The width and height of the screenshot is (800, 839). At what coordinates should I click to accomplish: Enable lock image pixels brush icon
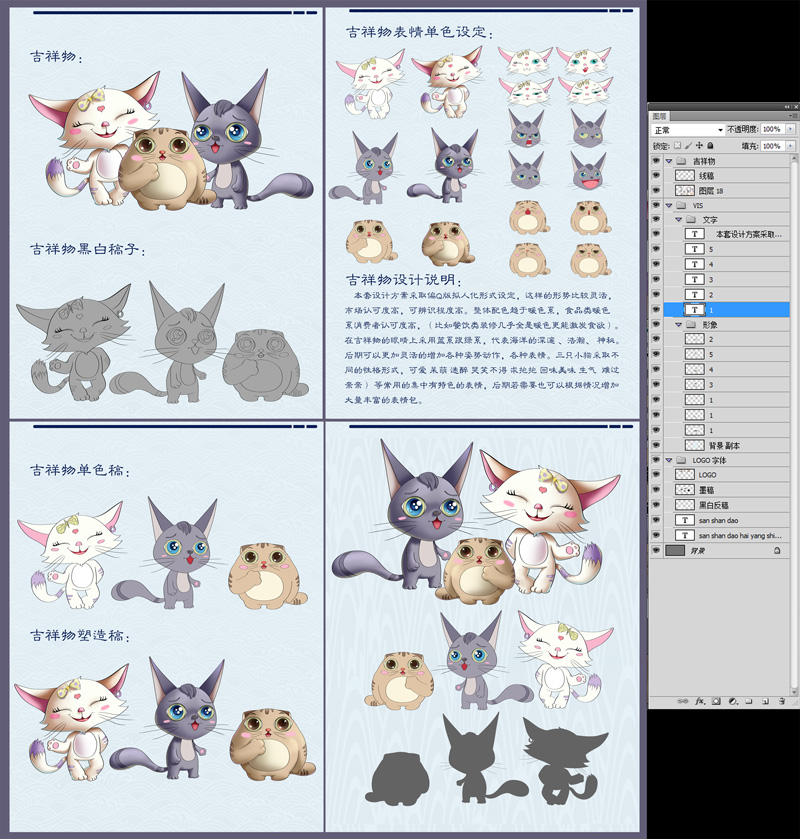coord(688,146)
